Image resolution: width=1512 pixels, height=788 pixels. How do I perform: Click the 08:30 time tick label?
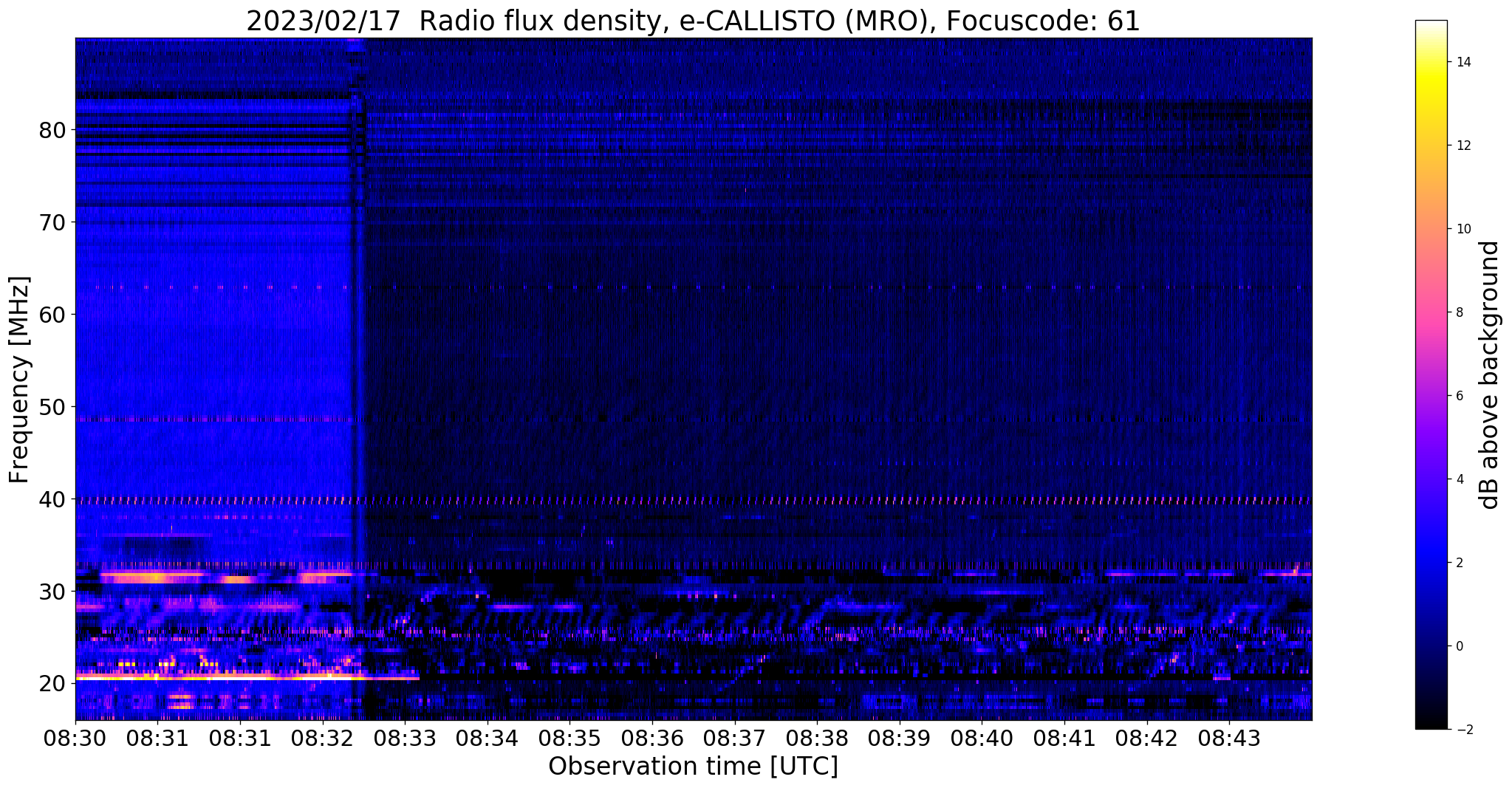tap(75, 739)
